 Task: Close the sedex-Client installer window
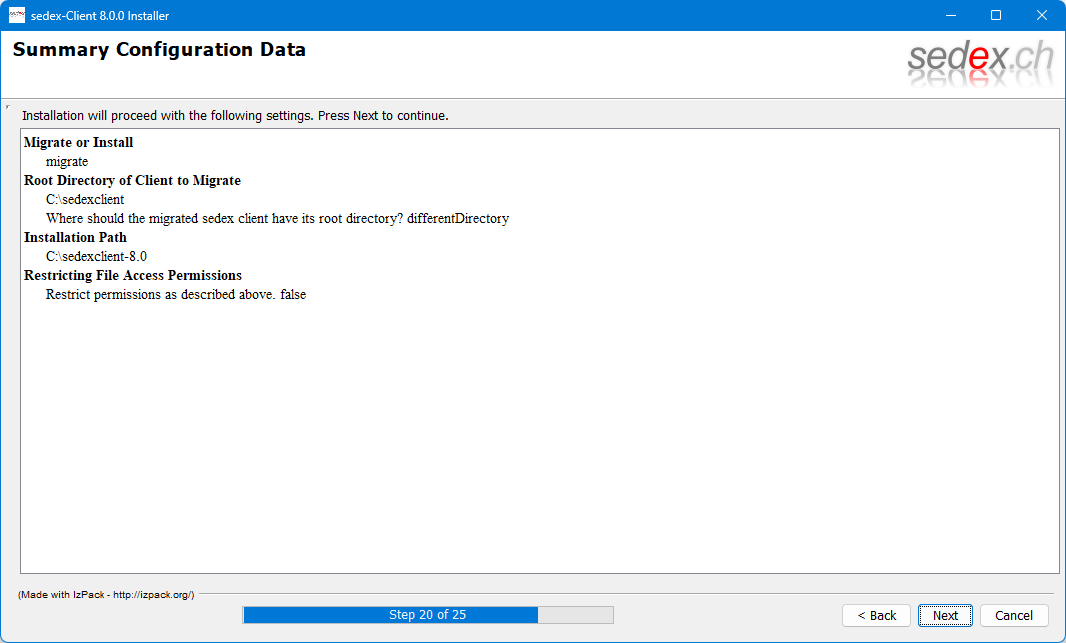(x=1042, y=15)
